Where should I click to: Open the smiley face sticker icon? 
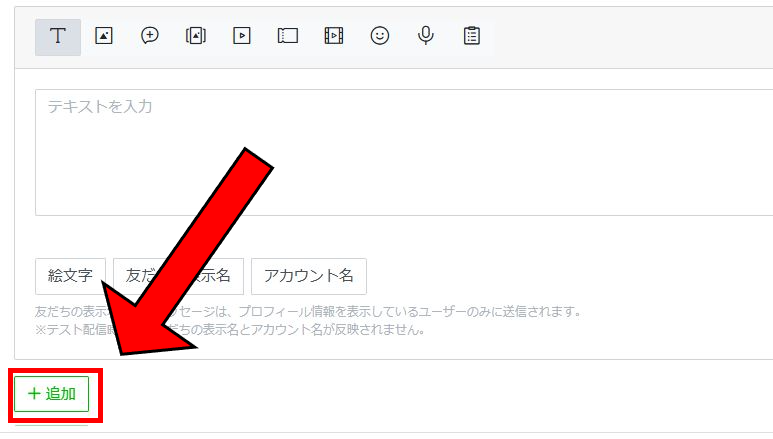[380, 36]
